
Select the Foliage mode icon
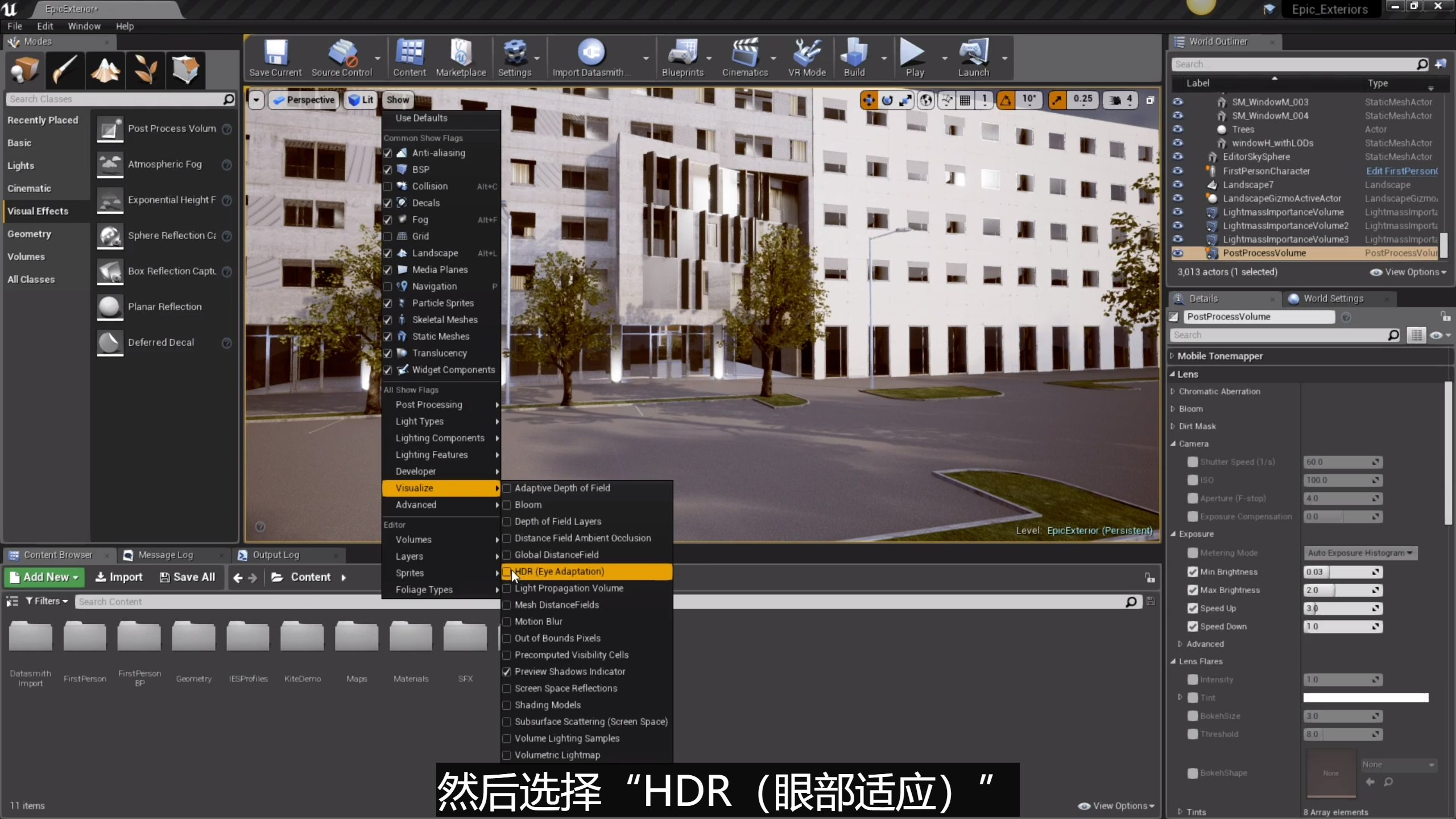(x=146, y=70)
